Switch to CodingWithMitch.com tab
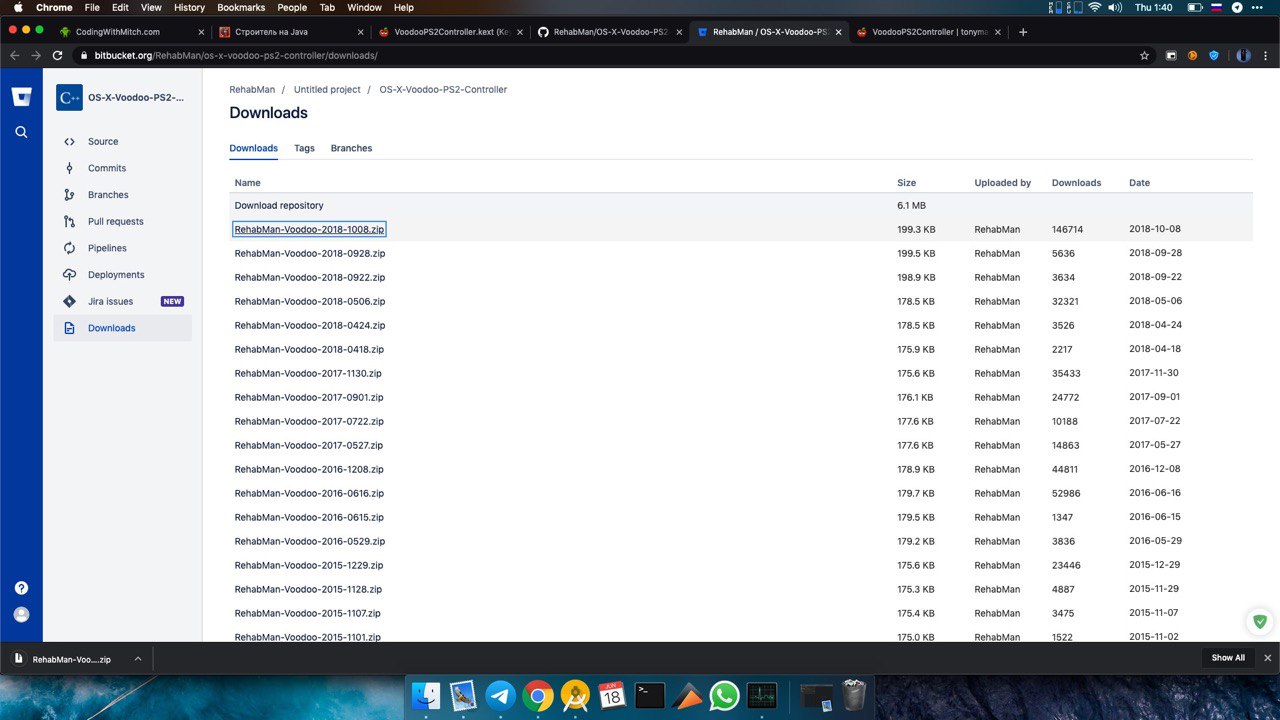This screenshot has width=1280, height=720. (132, 32)
